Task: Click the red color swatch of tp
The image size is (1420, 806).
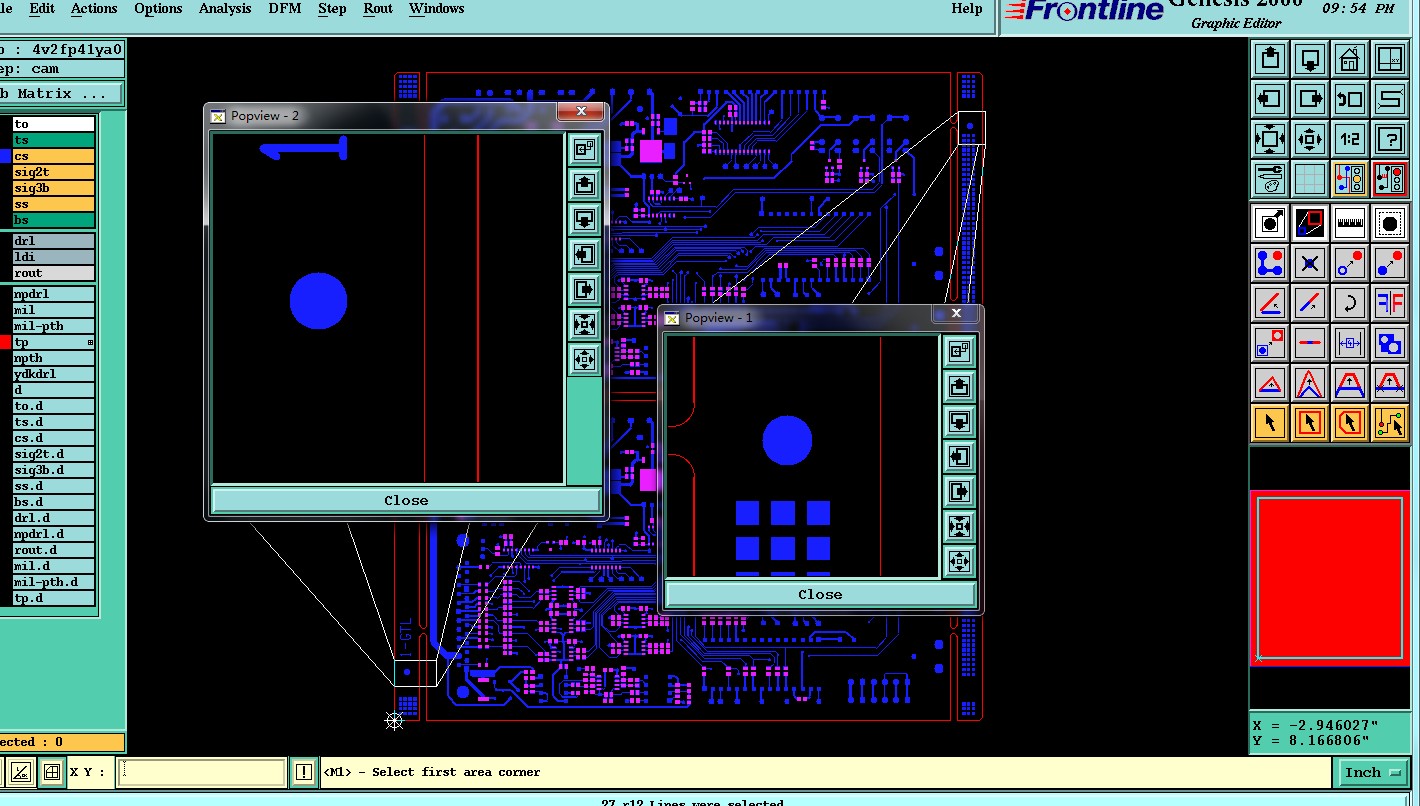Action: pos(5,342)
